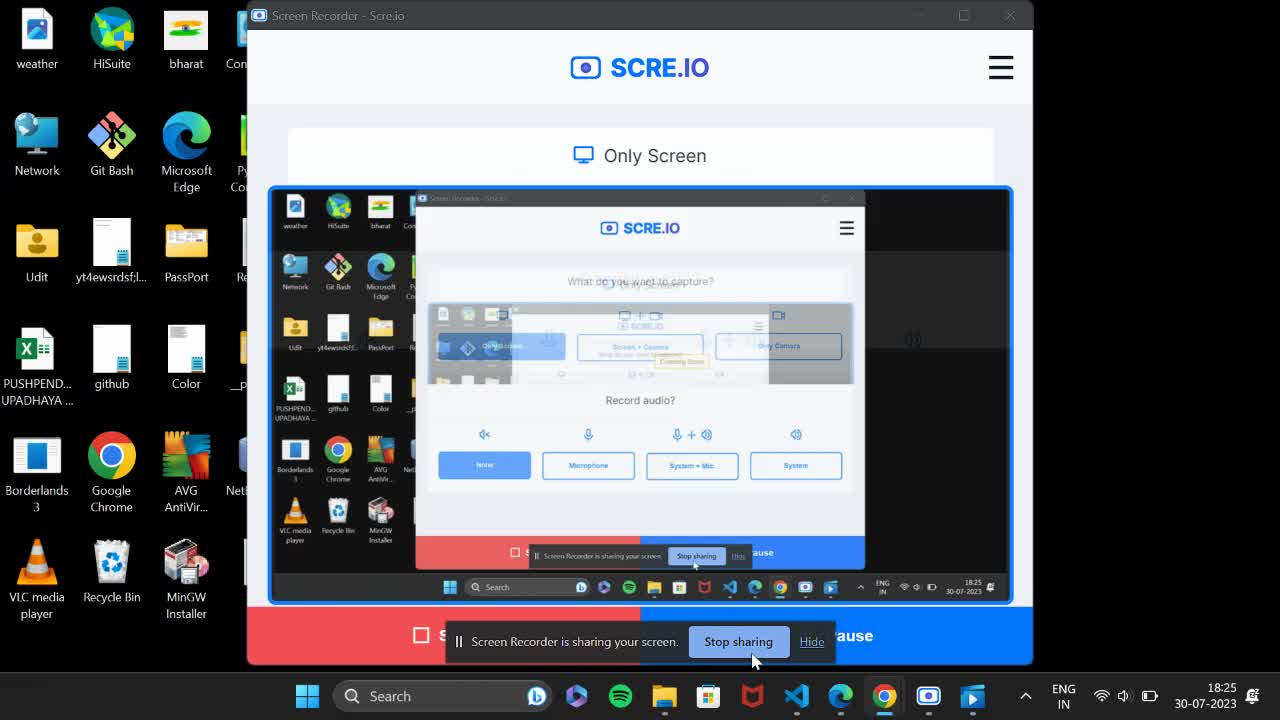The image size is (1280, 720).
Task: Select the Google Chrome desktop icon
Action: pos(112,474)
